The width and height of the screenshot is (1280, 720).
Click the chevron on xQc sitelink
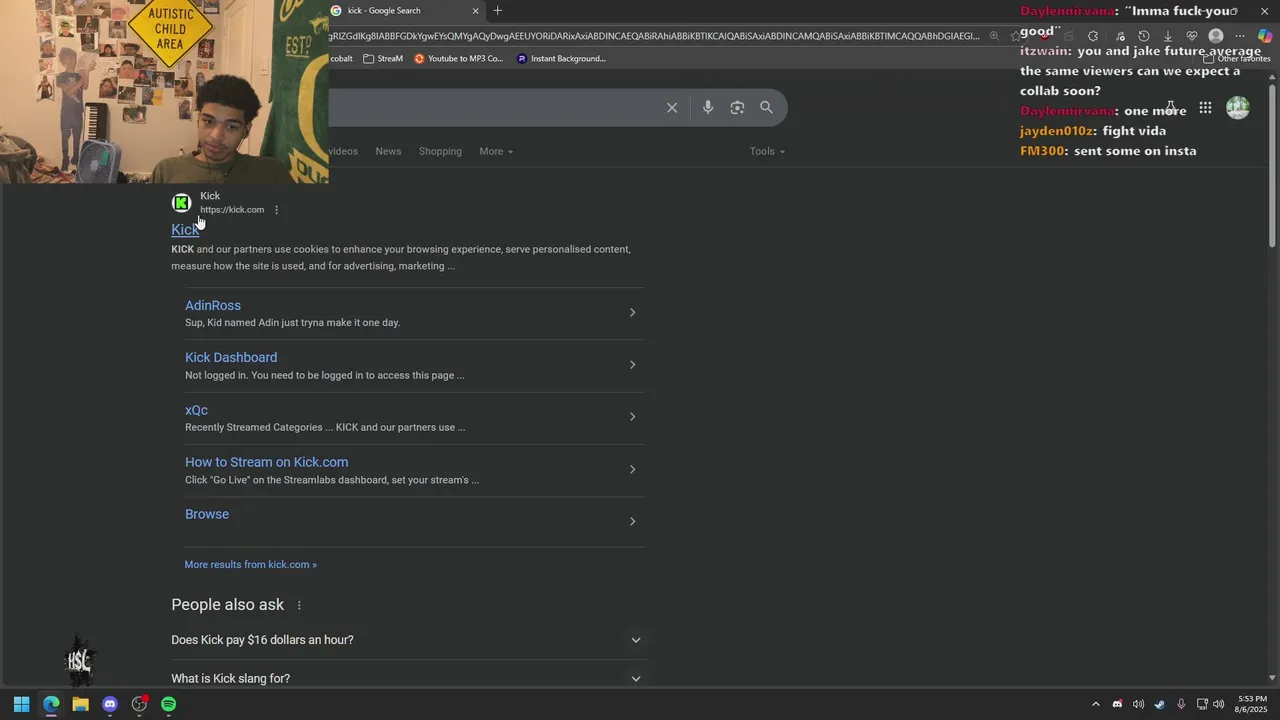pyautogui.click(x=632, y=417)
